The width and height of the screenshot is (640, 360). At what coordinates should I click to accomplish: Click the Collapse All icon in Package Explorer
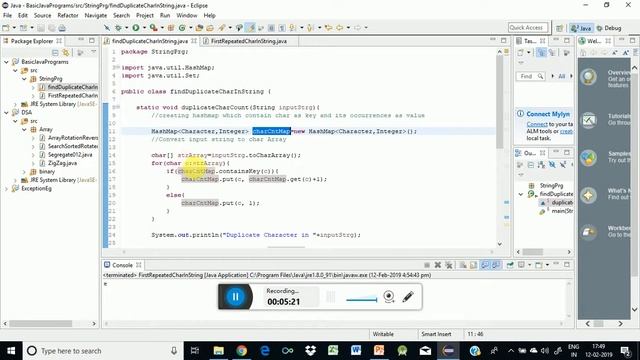coord(55,53)
